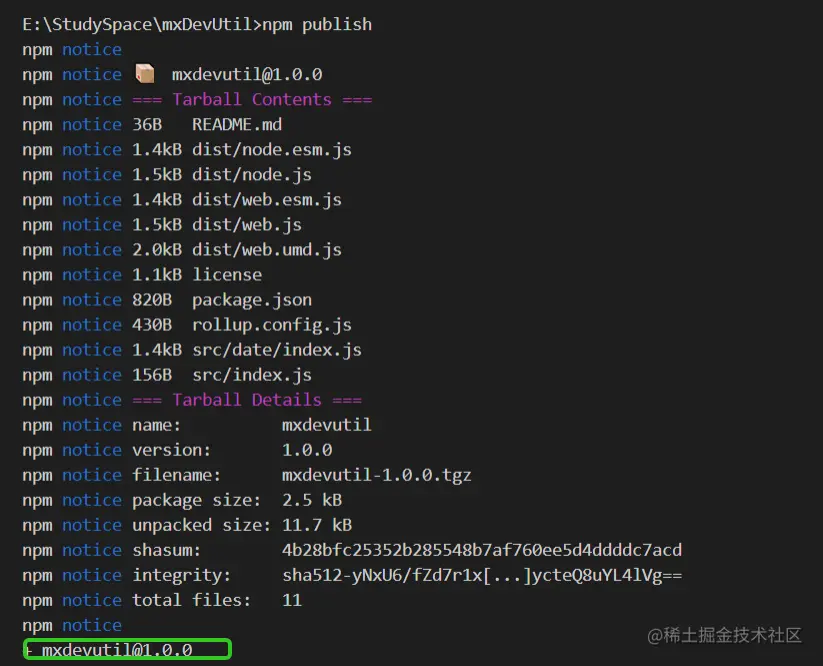The height and width of the screenshot is (666, 823).
Task: Click the 'dist/web.js' file name
Action: 247,225
